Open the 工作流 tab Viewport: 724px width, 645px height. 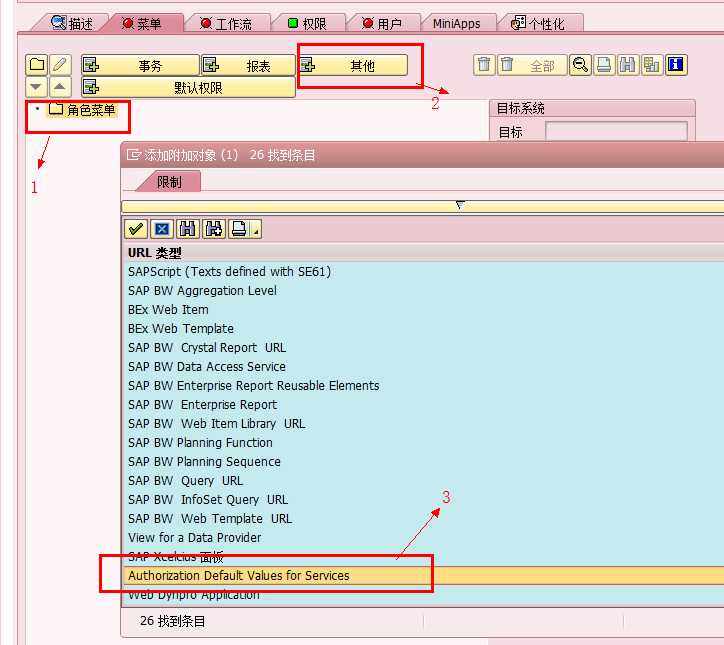click(226, 23)
